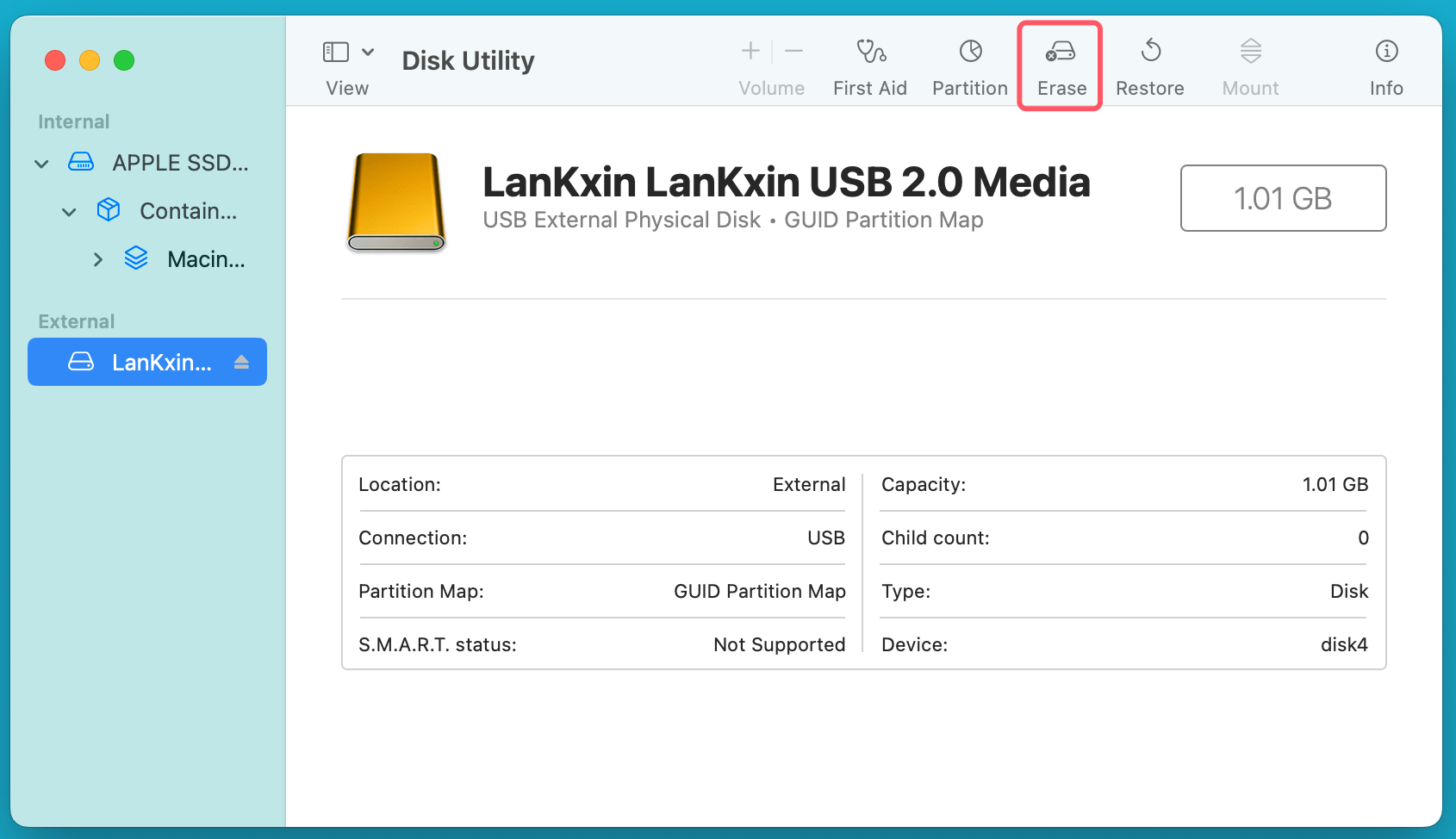The image size is (1456, 839).
Task: Click the GUID Partition Map table value
Action: pyautogui.click(x=760, y=591)
